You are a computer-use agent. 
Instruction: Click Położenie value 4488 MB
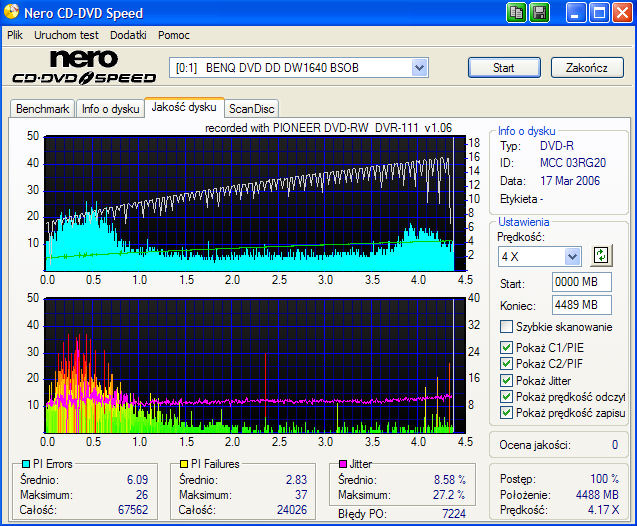tap(597, 495)
